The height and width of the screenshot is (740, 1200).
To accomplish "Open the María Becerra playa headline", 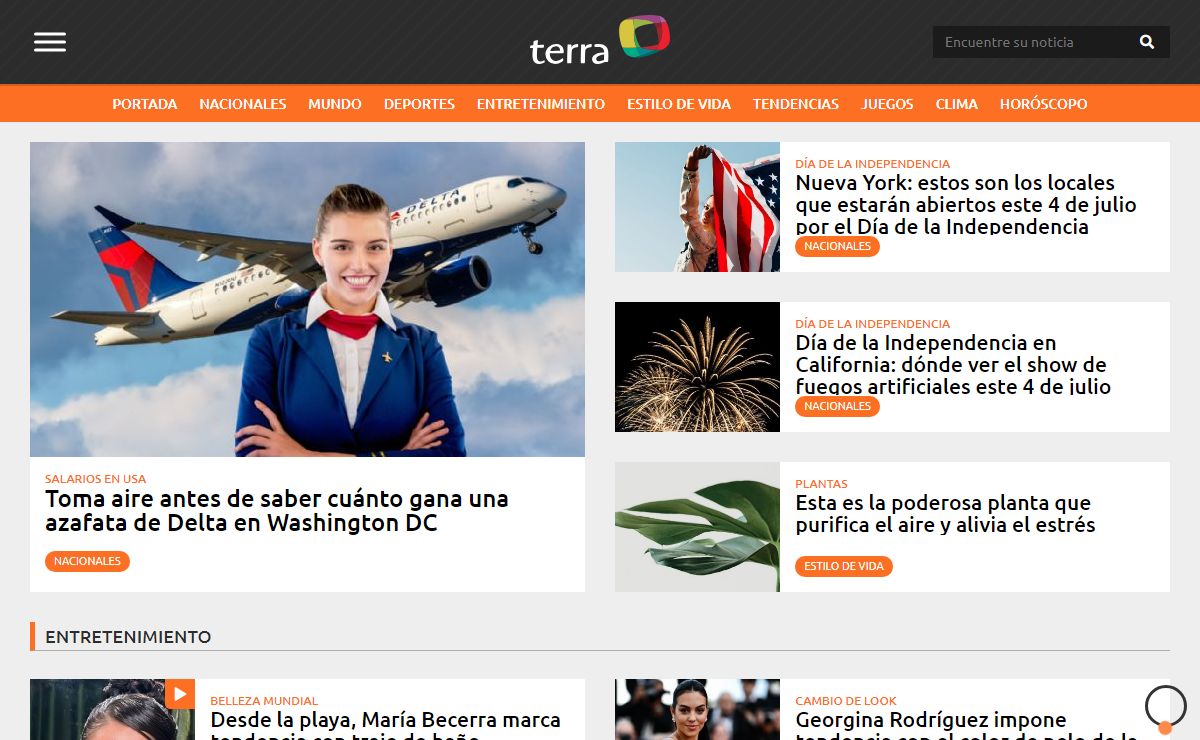I will click(x=385, y=724).
